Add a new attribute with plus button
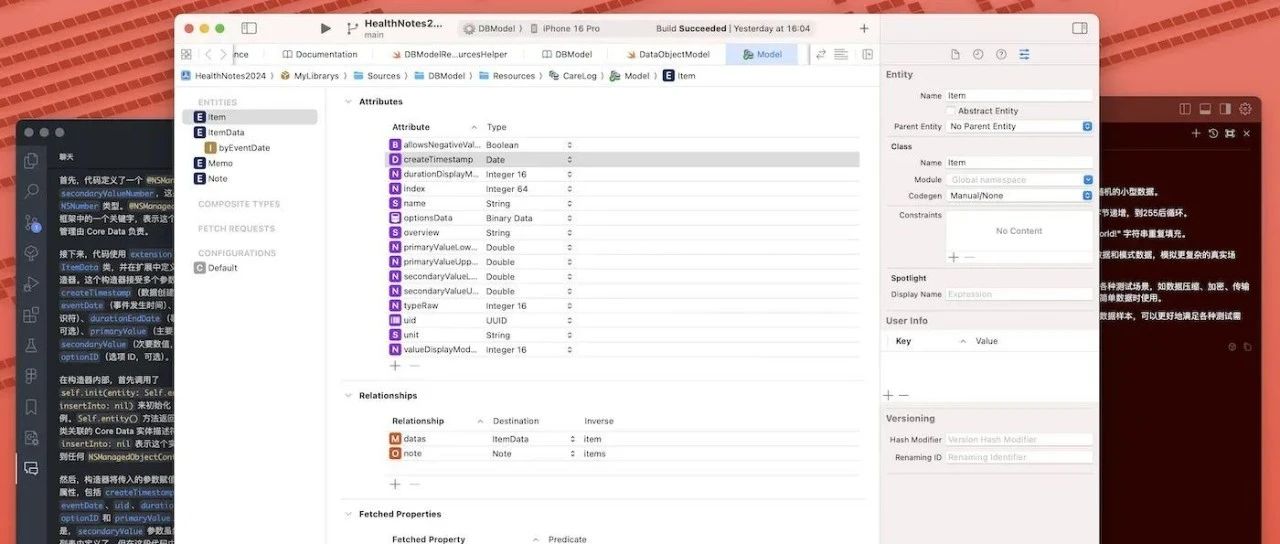 click(395, 366)
